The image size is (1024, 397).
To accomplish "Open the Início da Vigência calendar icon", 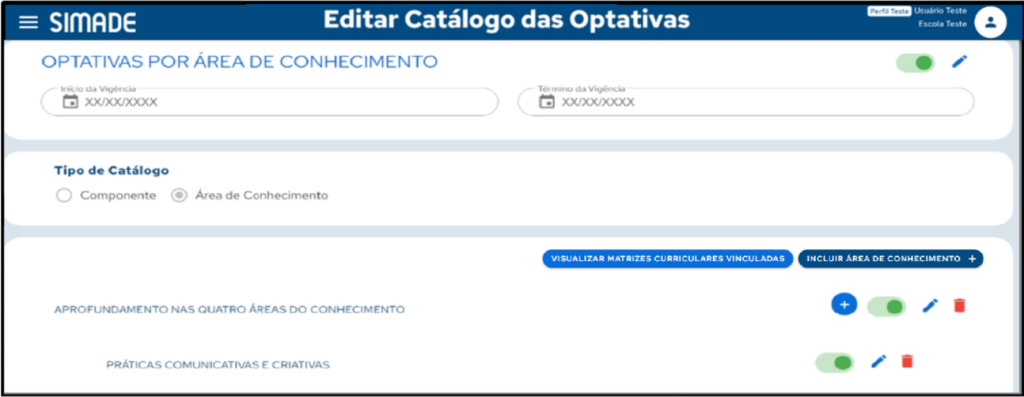I will tap(71, 102).
